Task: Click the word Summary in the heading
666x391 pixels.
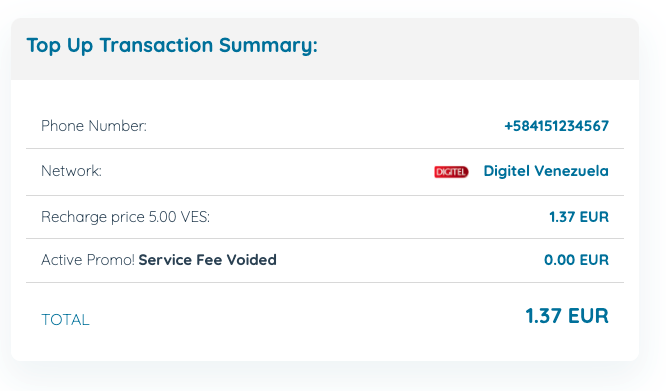Action: pyautogui.click(x=268, y=46)
